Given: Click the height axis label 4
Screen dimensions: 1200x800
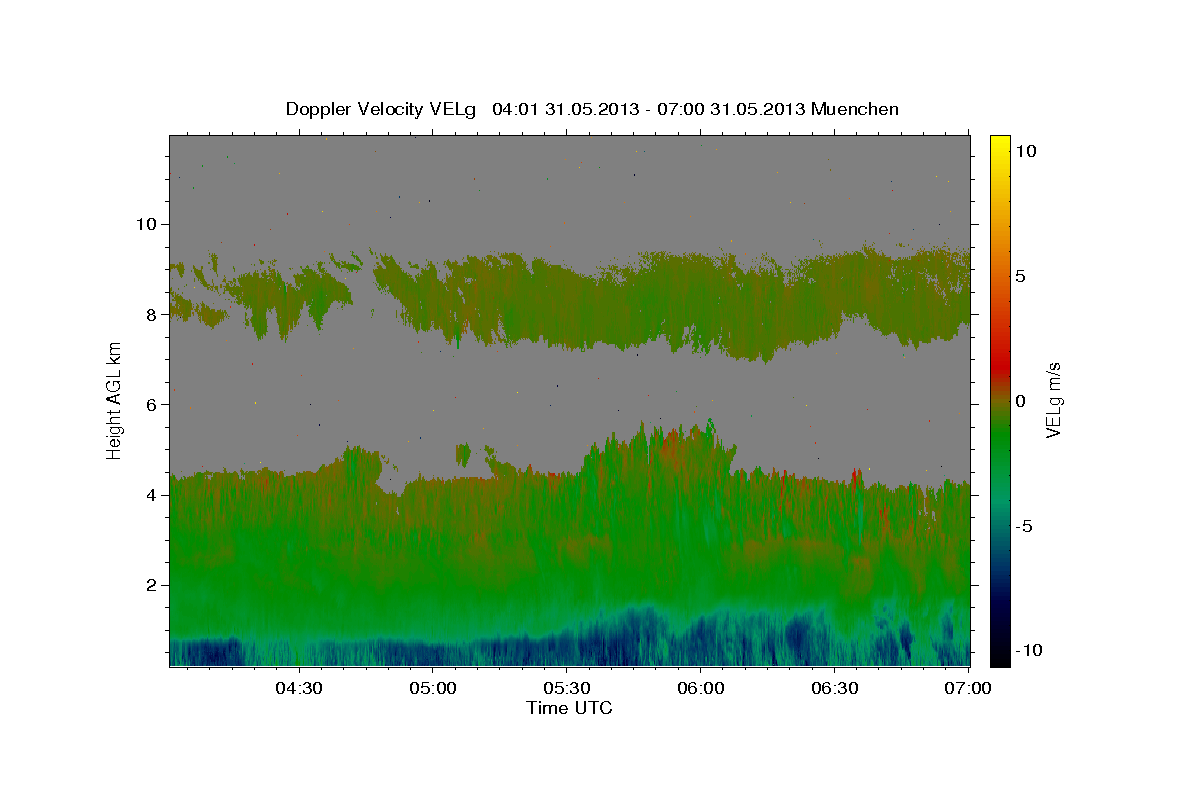Looking at the screenshot, I should coord(151,495).
